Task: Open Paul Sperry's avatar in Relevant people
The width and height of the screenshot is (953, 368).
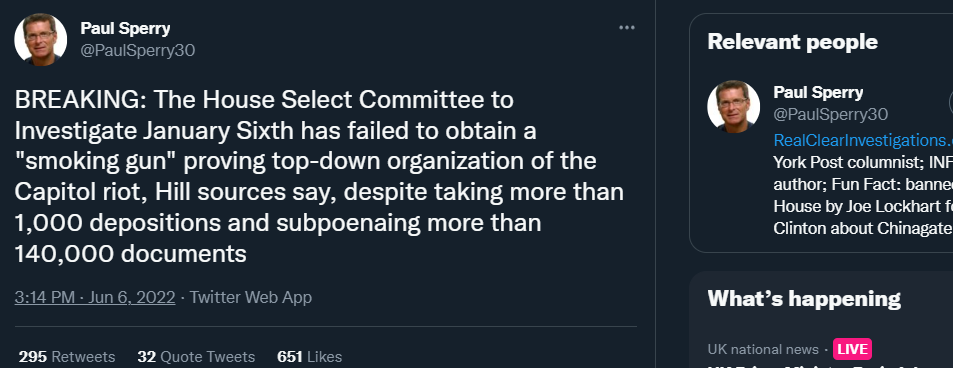Action: coord(733,106)
